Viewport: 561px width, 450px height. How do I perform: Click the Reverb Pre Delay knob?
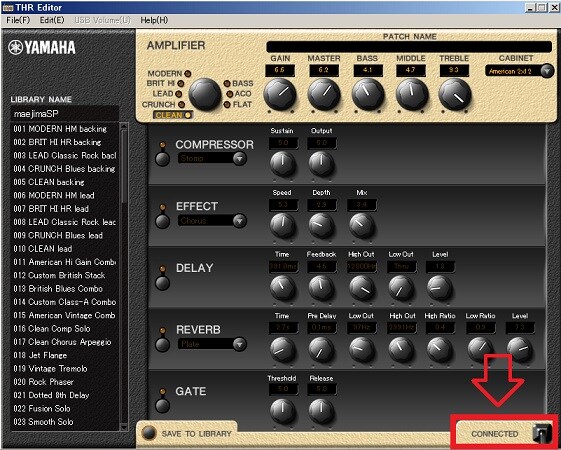321,349
